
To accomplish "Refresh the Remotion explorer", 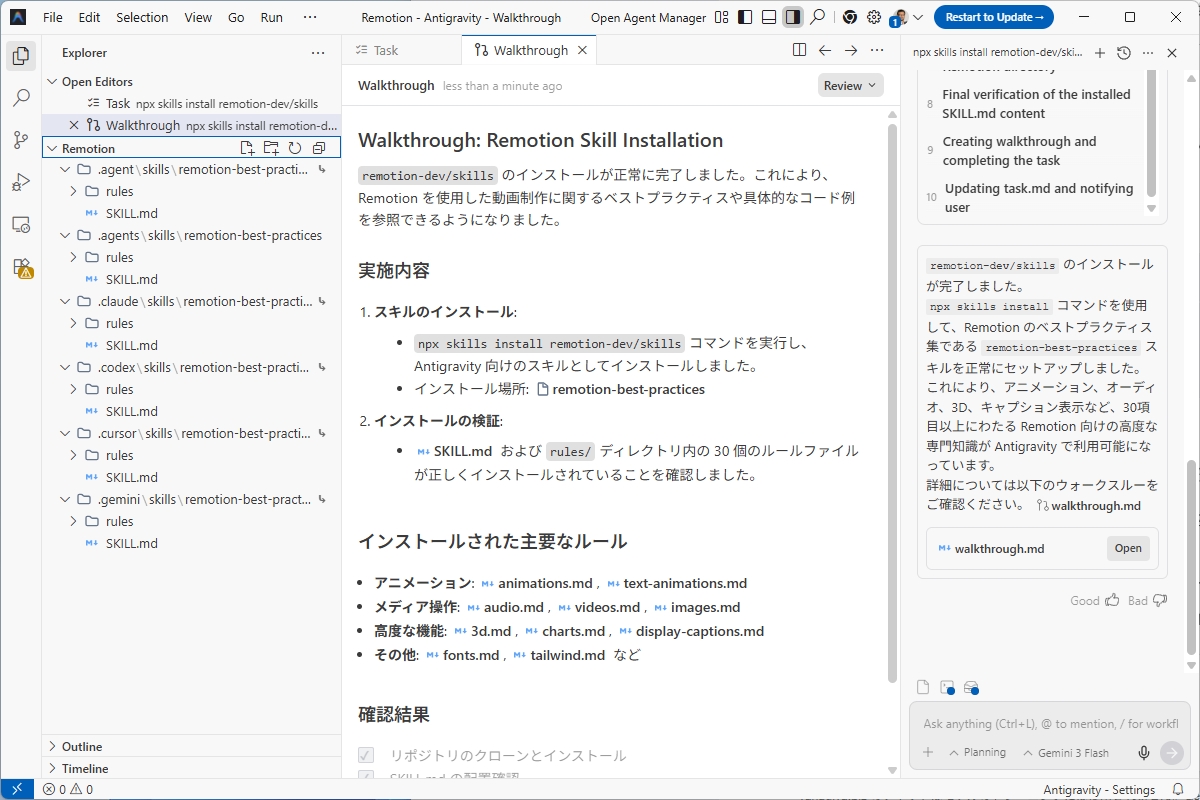I will point(295,147).
